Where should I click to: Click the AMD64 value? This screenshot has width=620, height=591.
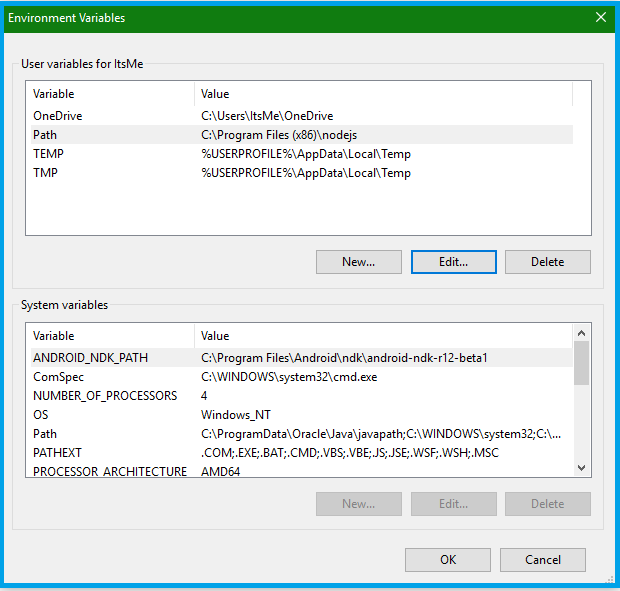pyautogui.click(x=220, y=472)
